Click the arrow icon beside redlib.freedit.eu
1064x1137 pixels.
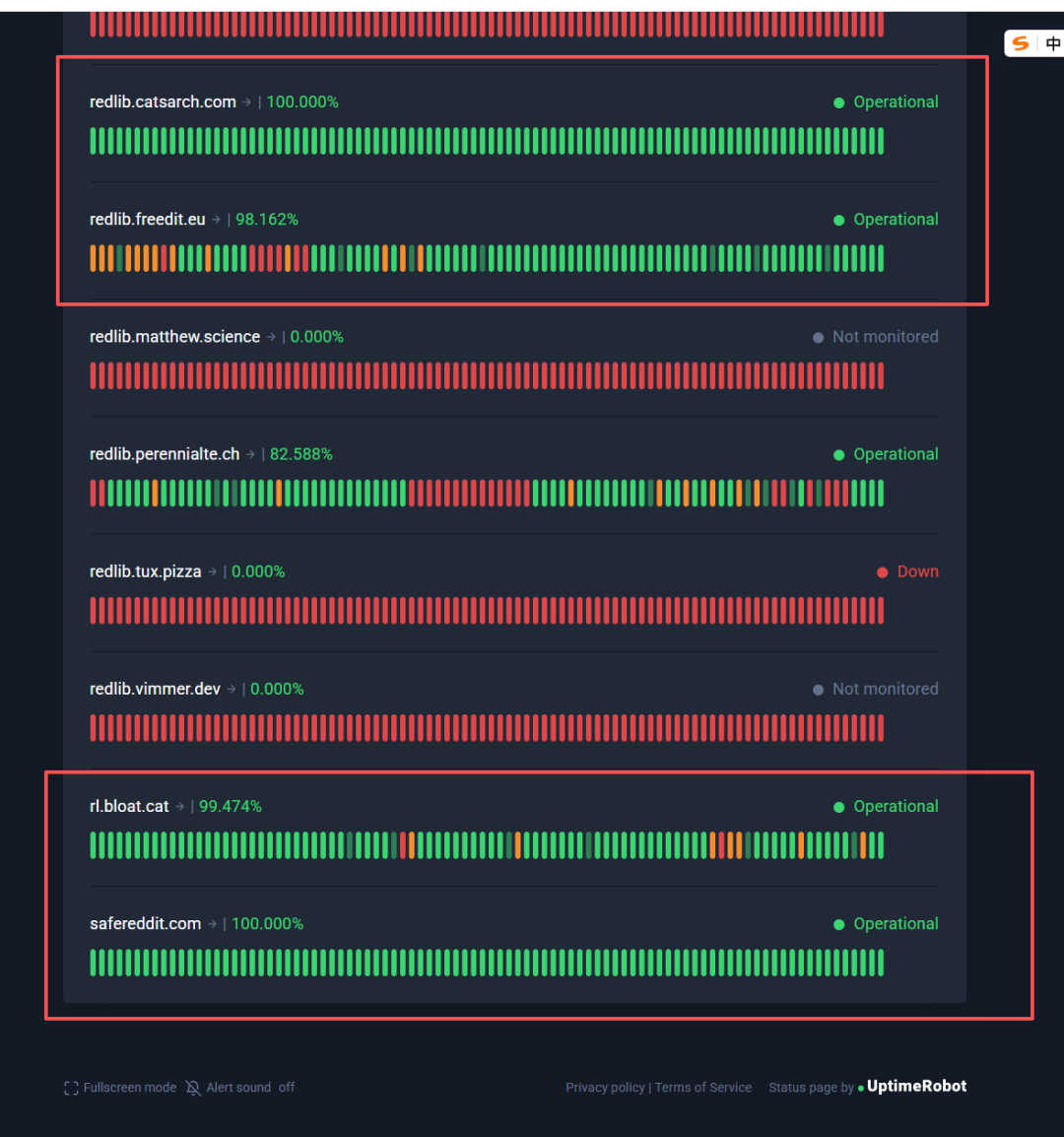(x=216, y=220)
